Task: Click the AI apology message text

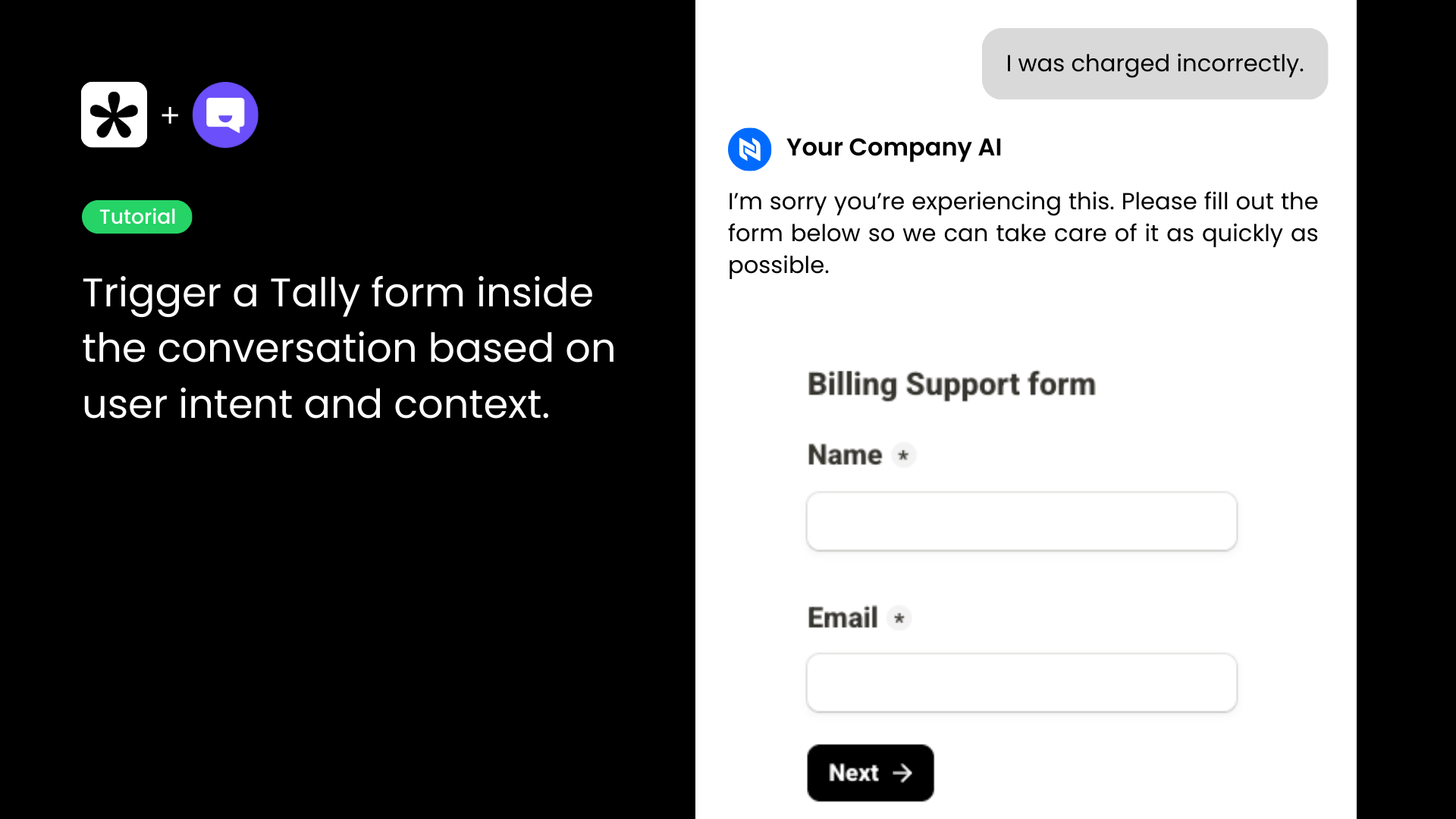Action: 1022,233
